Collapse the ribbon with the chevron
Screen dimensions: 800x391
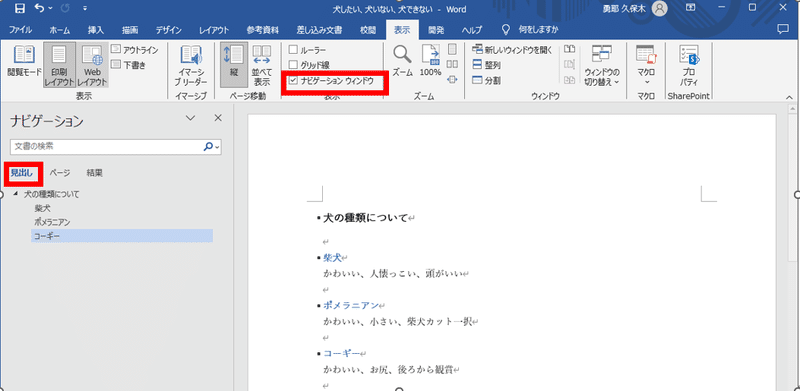[790, 96]
